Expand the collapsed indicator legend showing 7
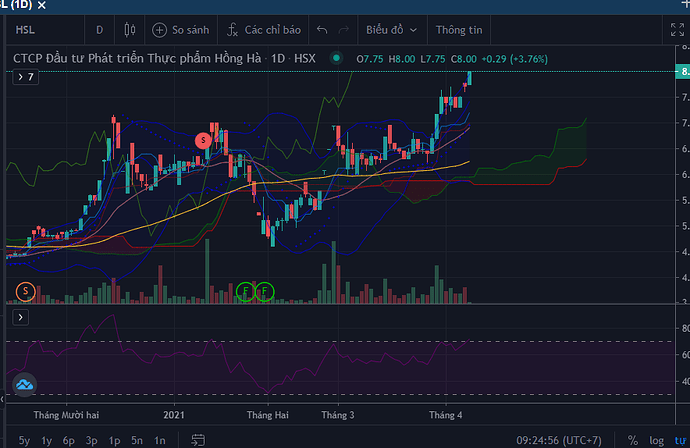Viewport: 690px width, 448px height. (25, 77)
